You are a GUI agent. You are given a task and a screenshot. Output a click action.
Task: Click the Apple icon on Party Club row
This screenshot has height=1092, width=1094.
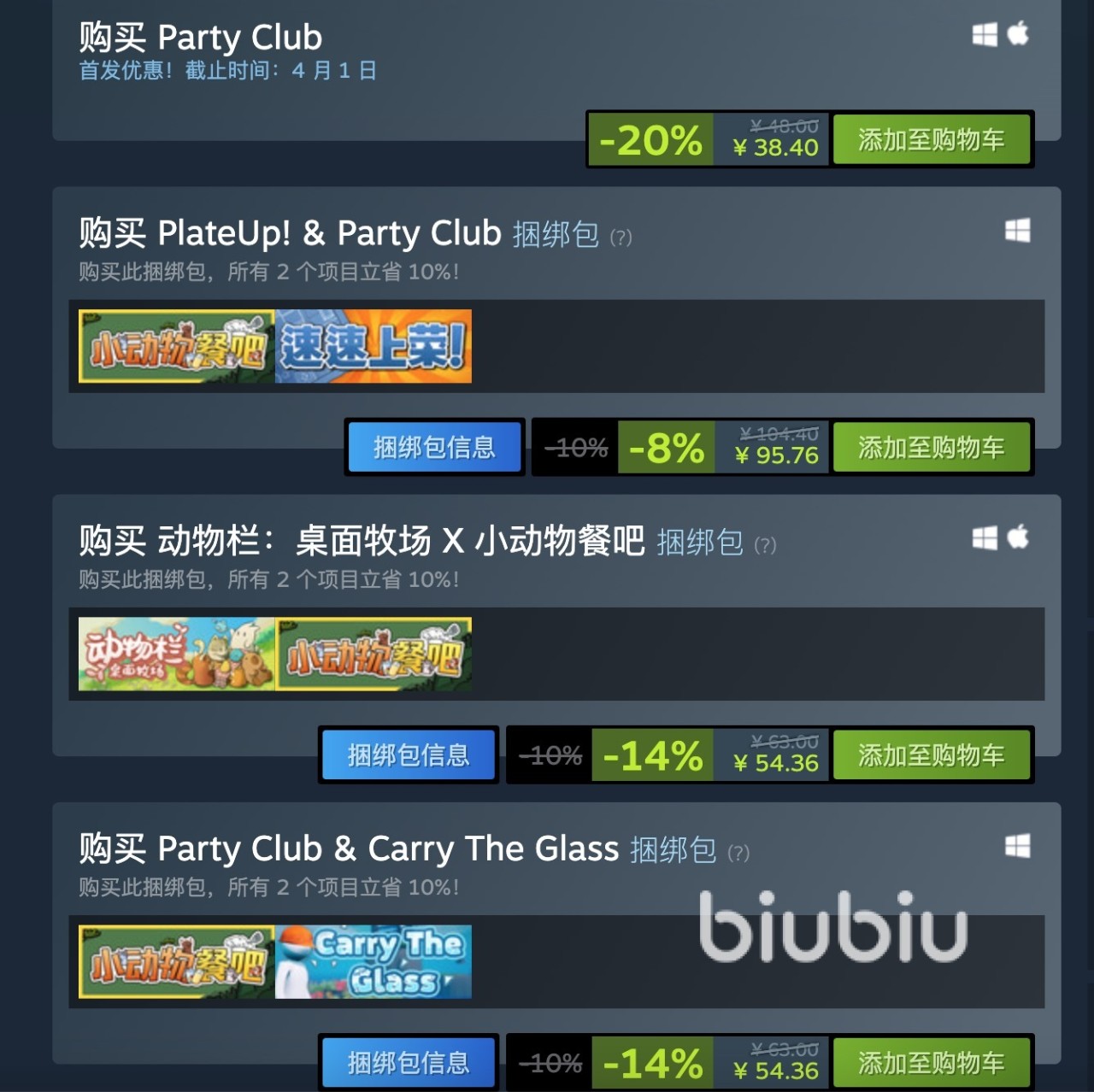click(1018, 33)
